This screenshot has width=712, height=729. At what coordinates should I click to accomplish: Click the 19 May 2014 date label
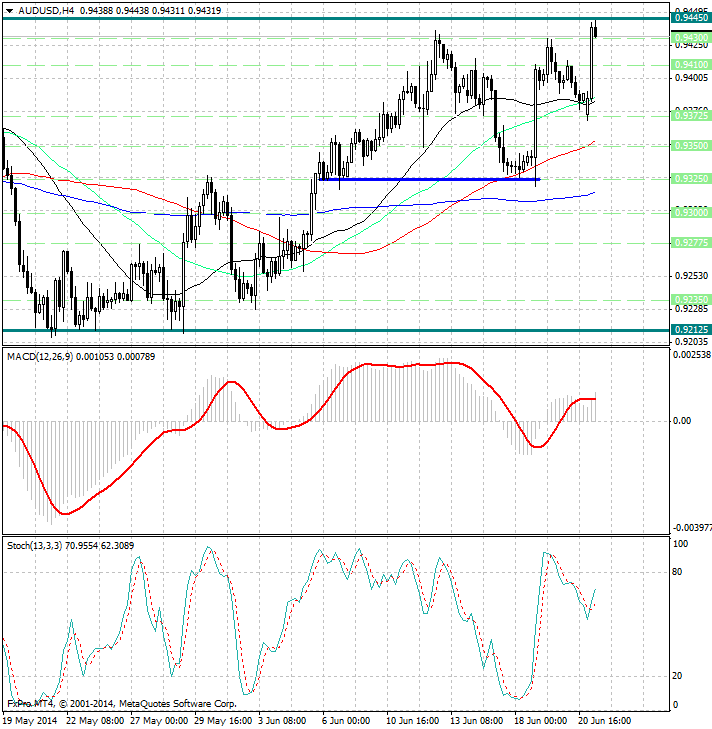click(30, 721)
